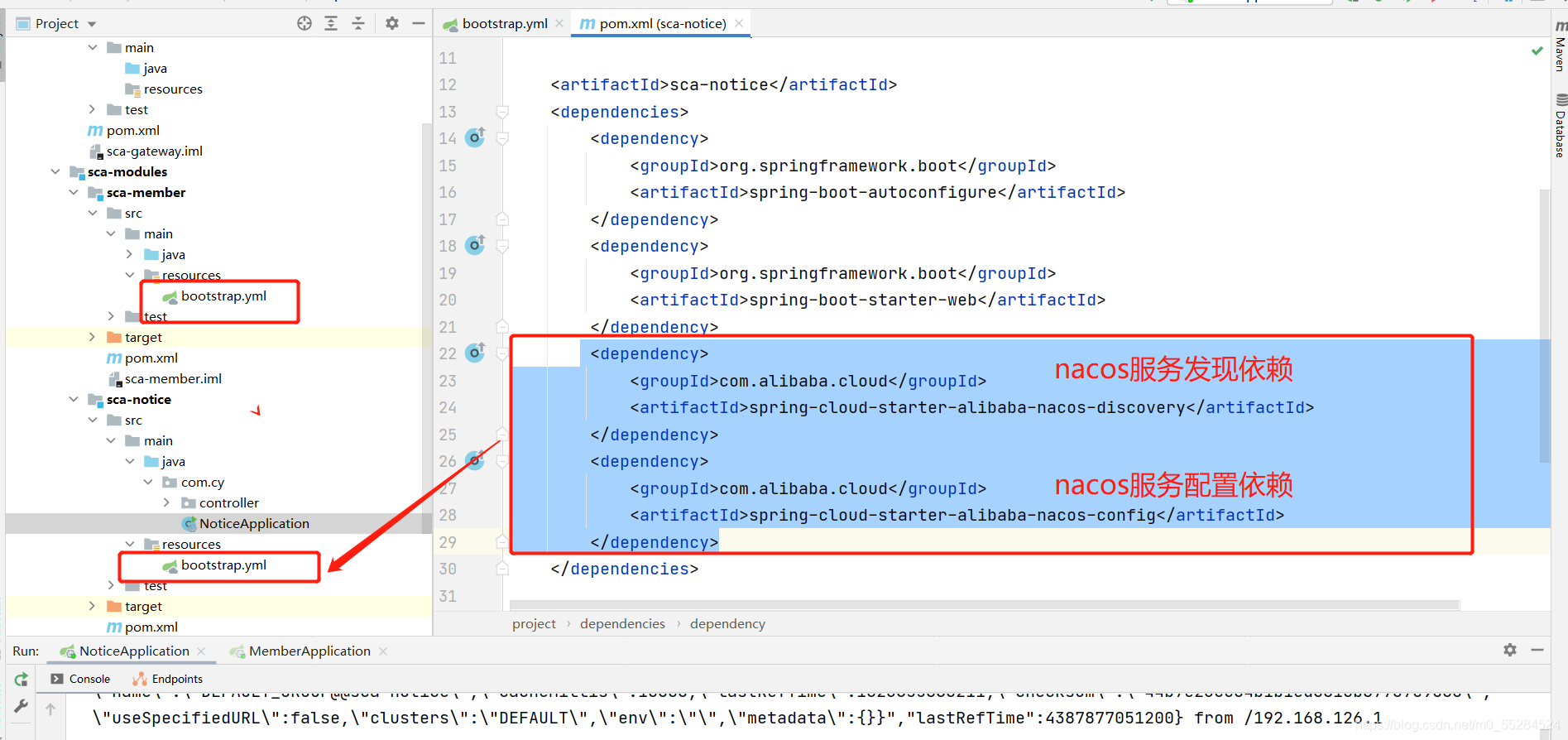The image size is (1568, 740).
Task: Close the NoticeApplication run tab
Action: coord(201,651)
